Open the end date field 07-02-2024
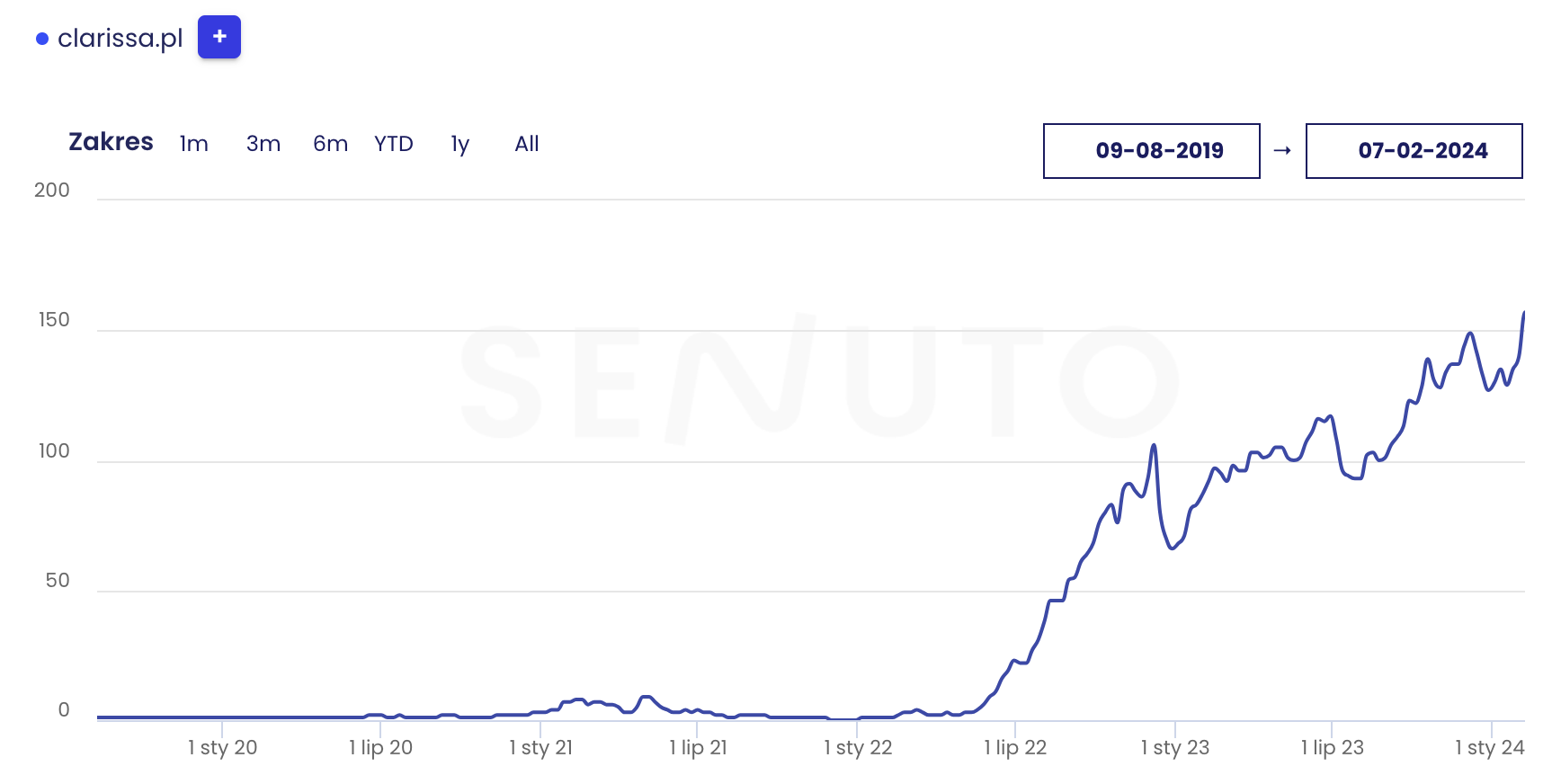This screenshot has height=784, width=1561. pos(1414,151)
